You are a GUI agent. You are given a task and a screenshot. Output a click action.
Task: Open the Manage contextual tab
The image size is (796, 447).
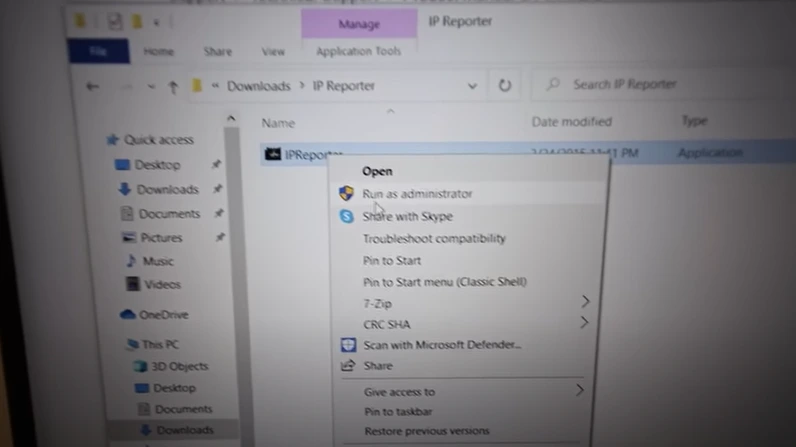pyautogui.click(x=359, y=24)
